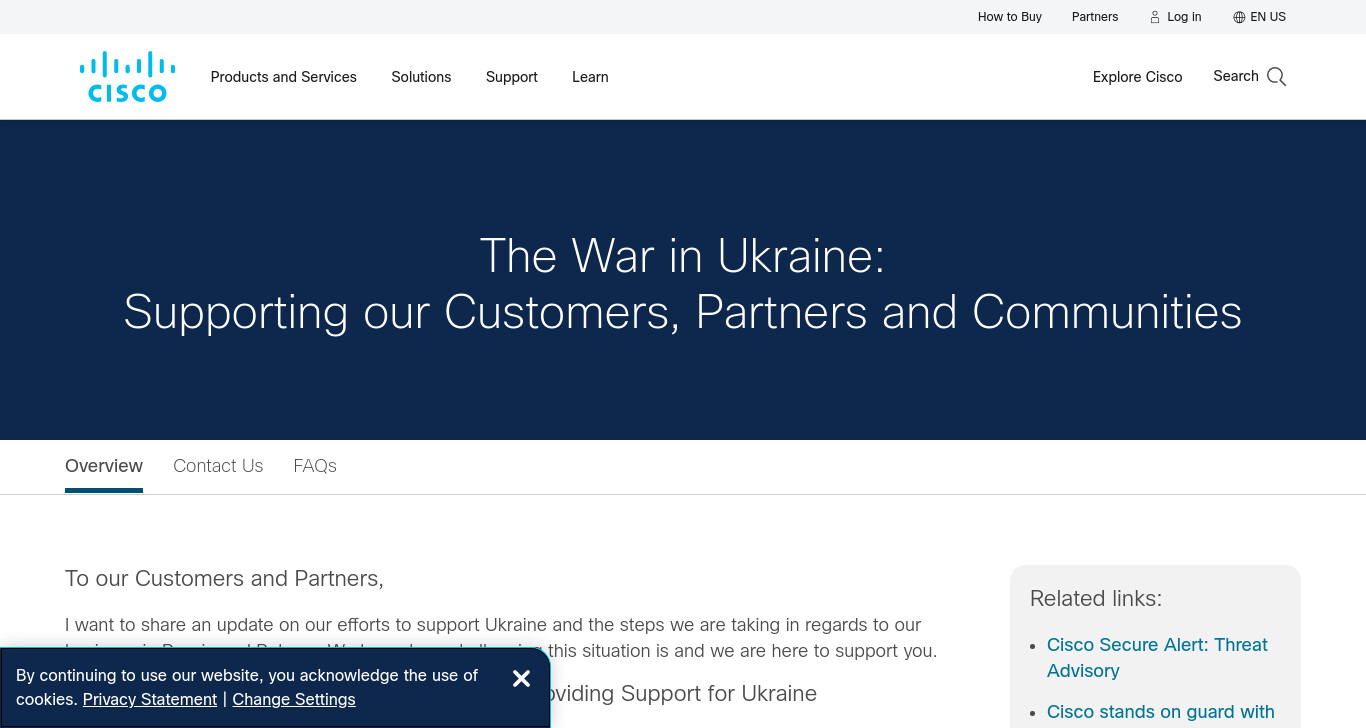
Task: Open the search magnifier icon
Action: click(1277, 77)
